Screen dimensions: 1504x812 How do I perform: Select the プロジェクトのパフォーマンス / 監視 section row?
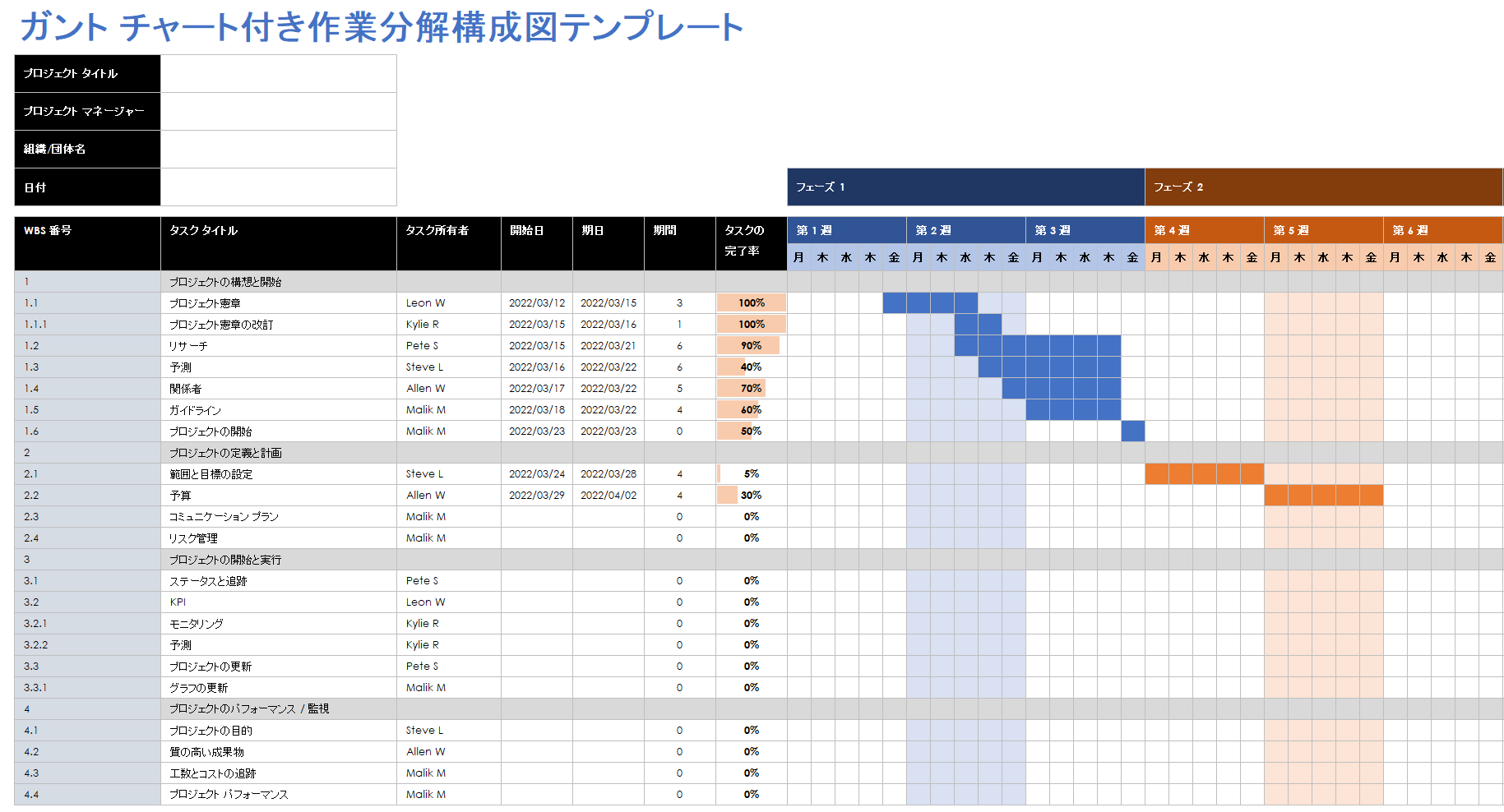point(758,709)
